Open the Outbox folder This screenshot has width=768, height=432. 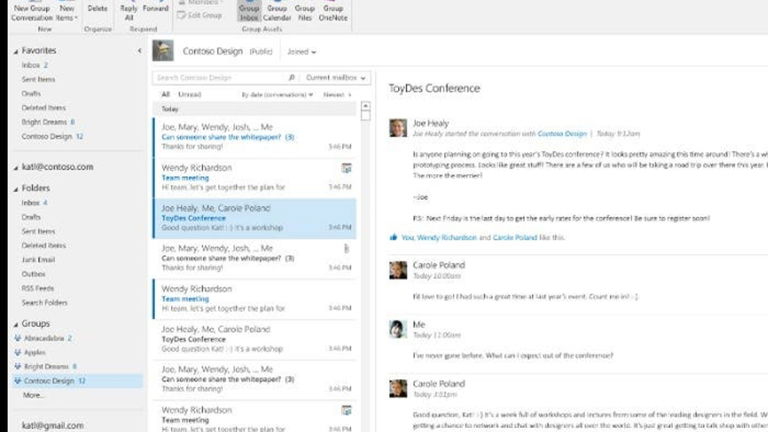(x=33, y=274)
